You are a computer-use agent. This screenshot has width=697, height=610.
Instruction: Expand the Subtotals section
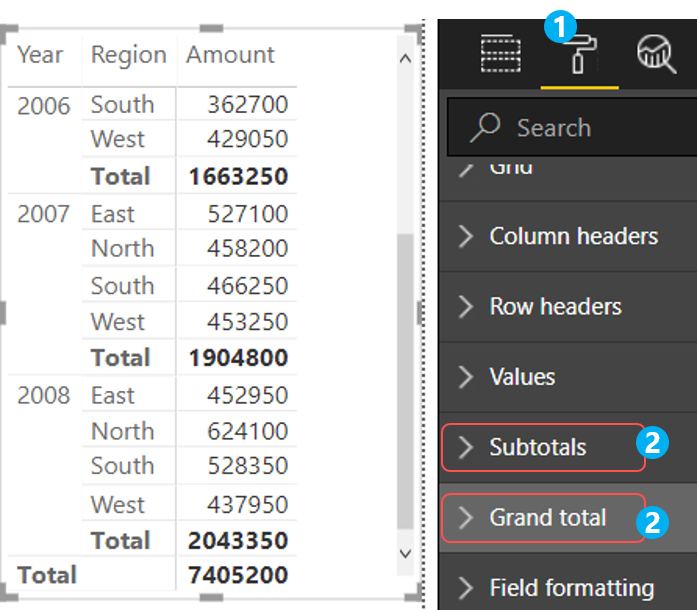pos(568,447)
